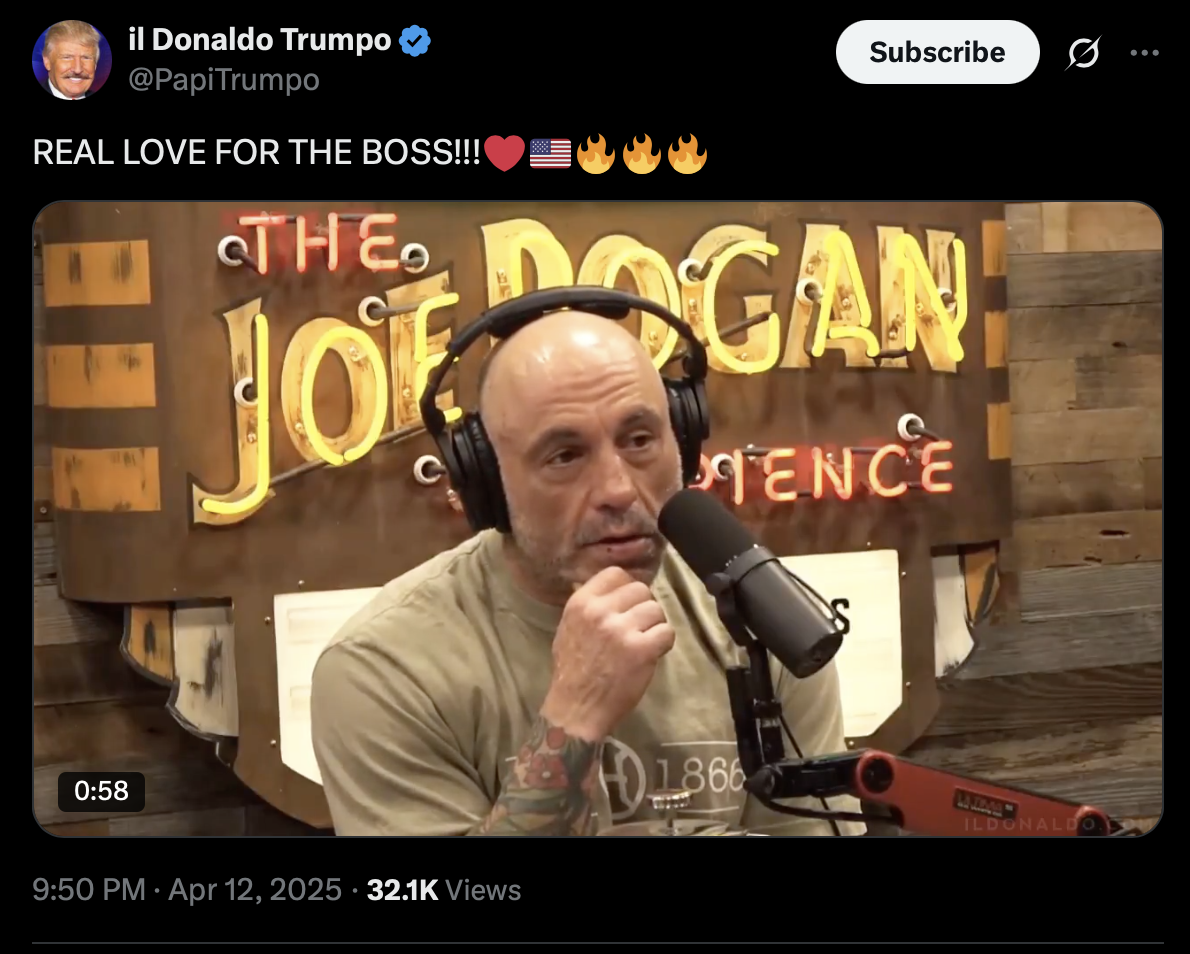
Task: Click the last fire emoji
Action: (x=687, y=153)
